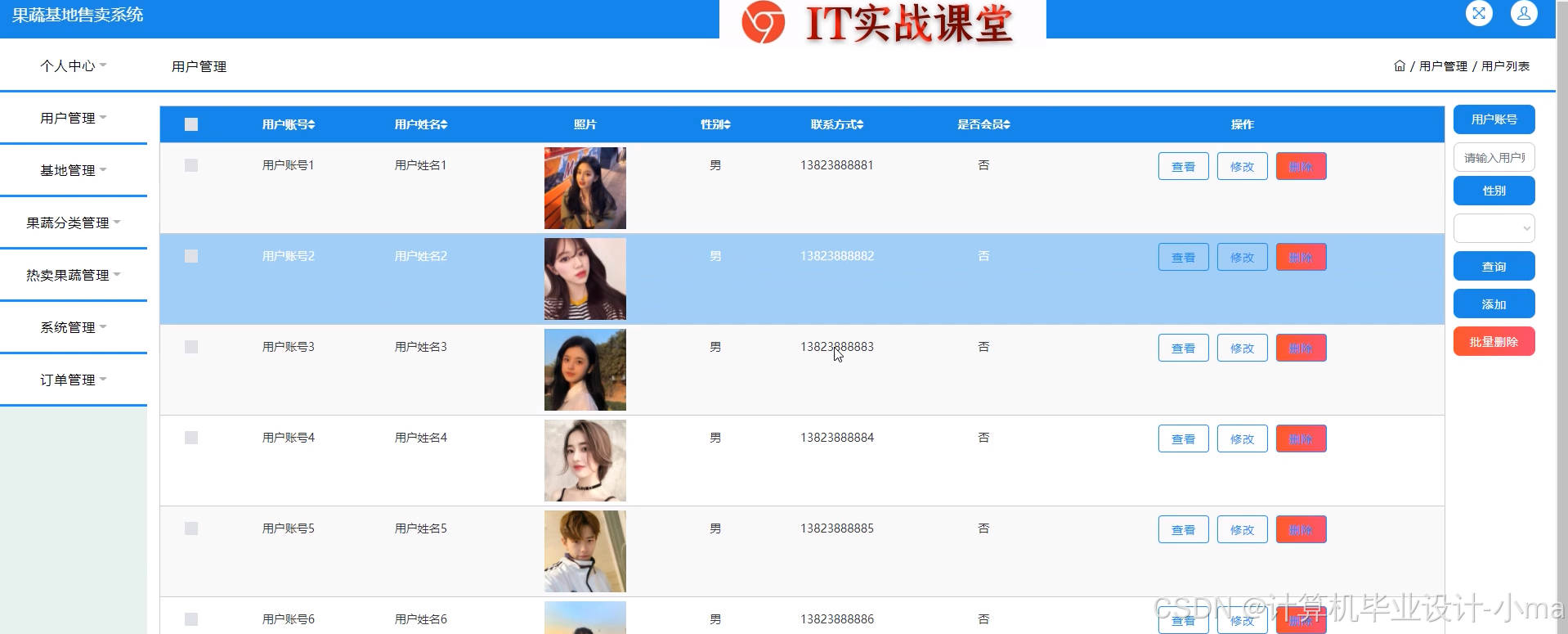
Task: Delete 用户账号4 row
Action: tap(1301, 438)
